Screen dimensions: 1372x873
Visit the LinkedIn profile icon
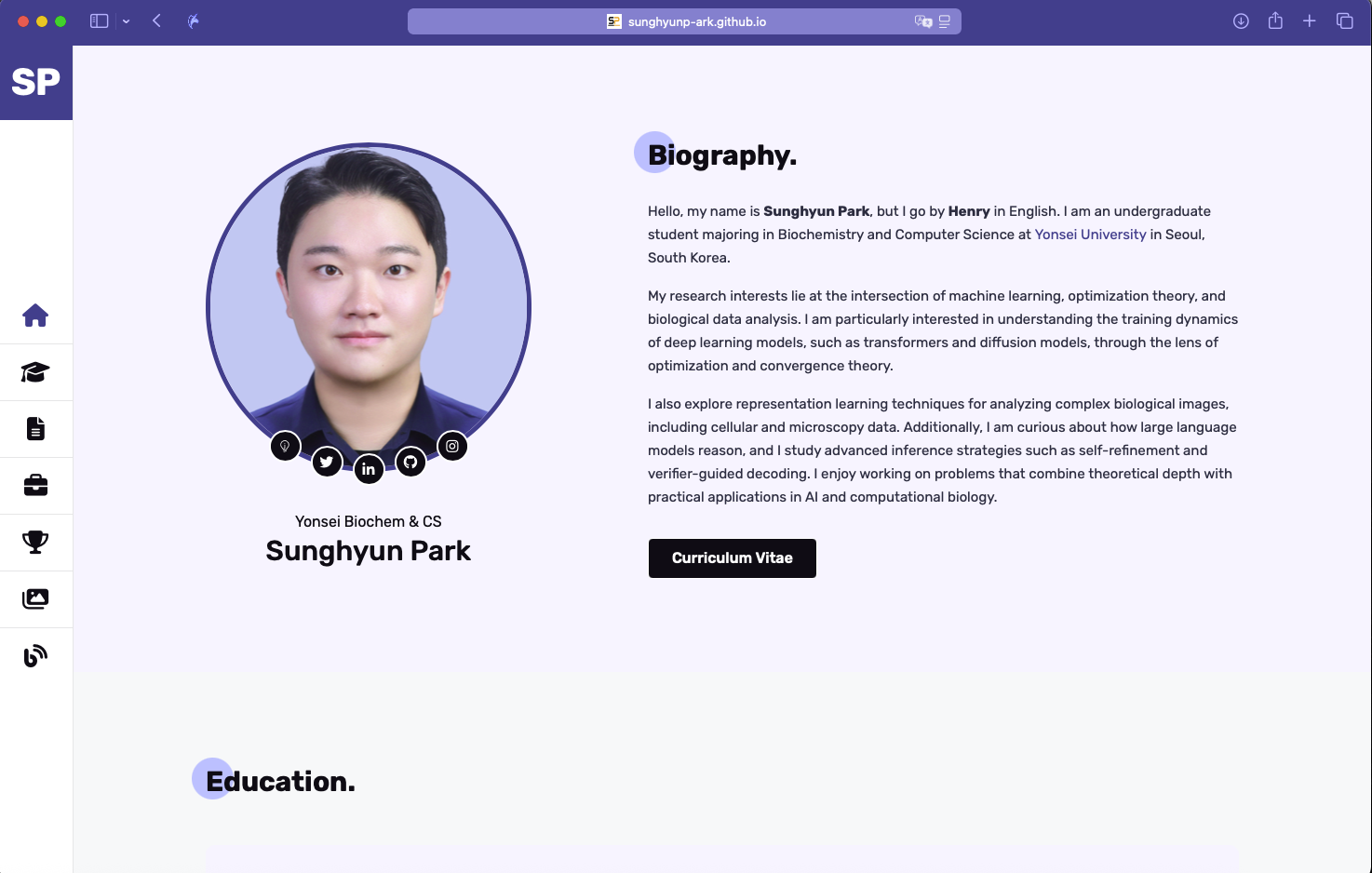point(369,469)
